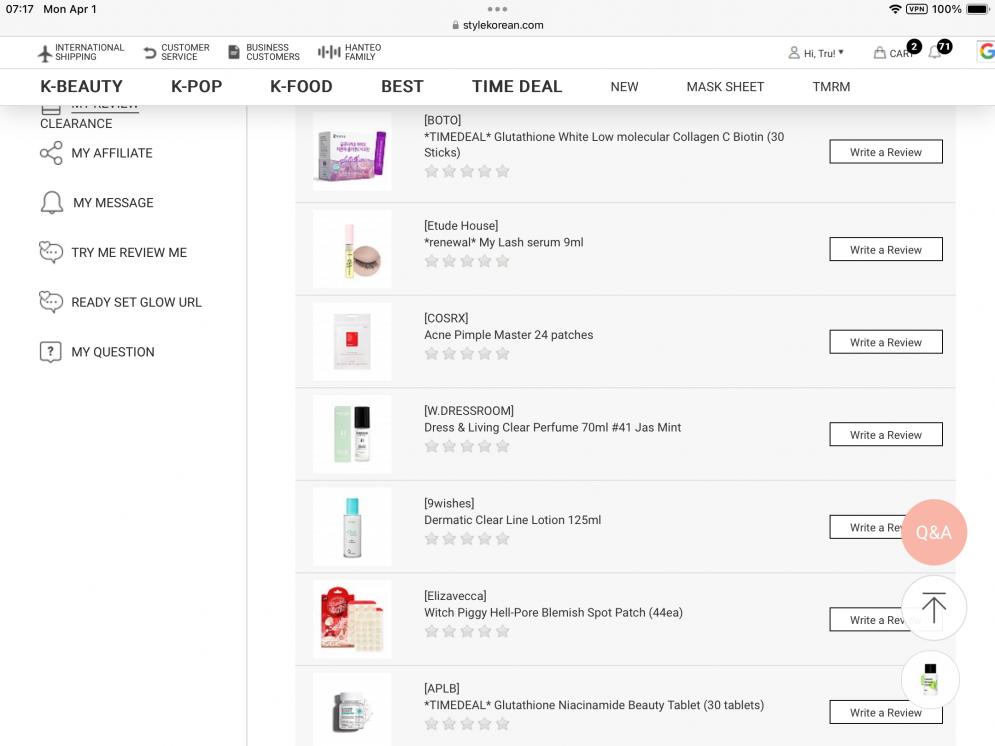Open the MASK SHEET category
The height and width of the screenshot is (746, 995).
click(725, 87)
